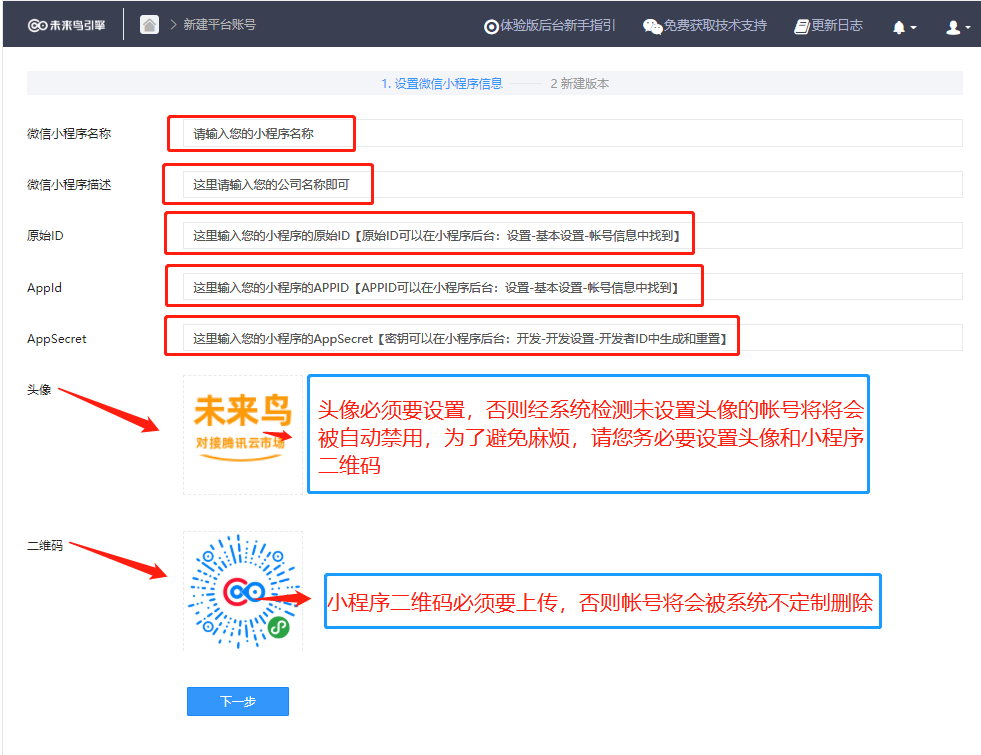Click the target icon before 体验版后台新手指引

pyautogui.click(x=491, y=26)
